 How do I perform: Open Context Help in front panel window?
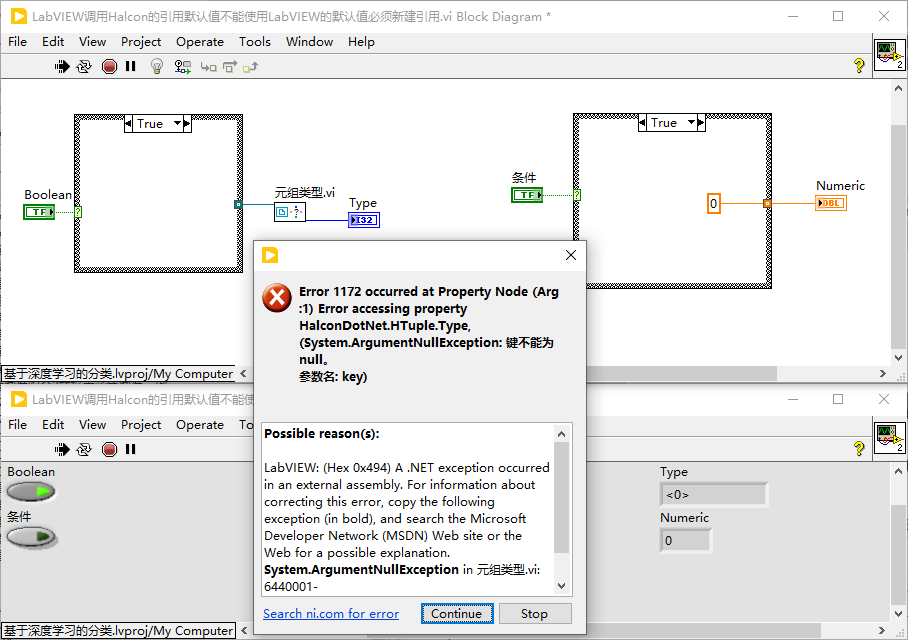tap(859, 448)
